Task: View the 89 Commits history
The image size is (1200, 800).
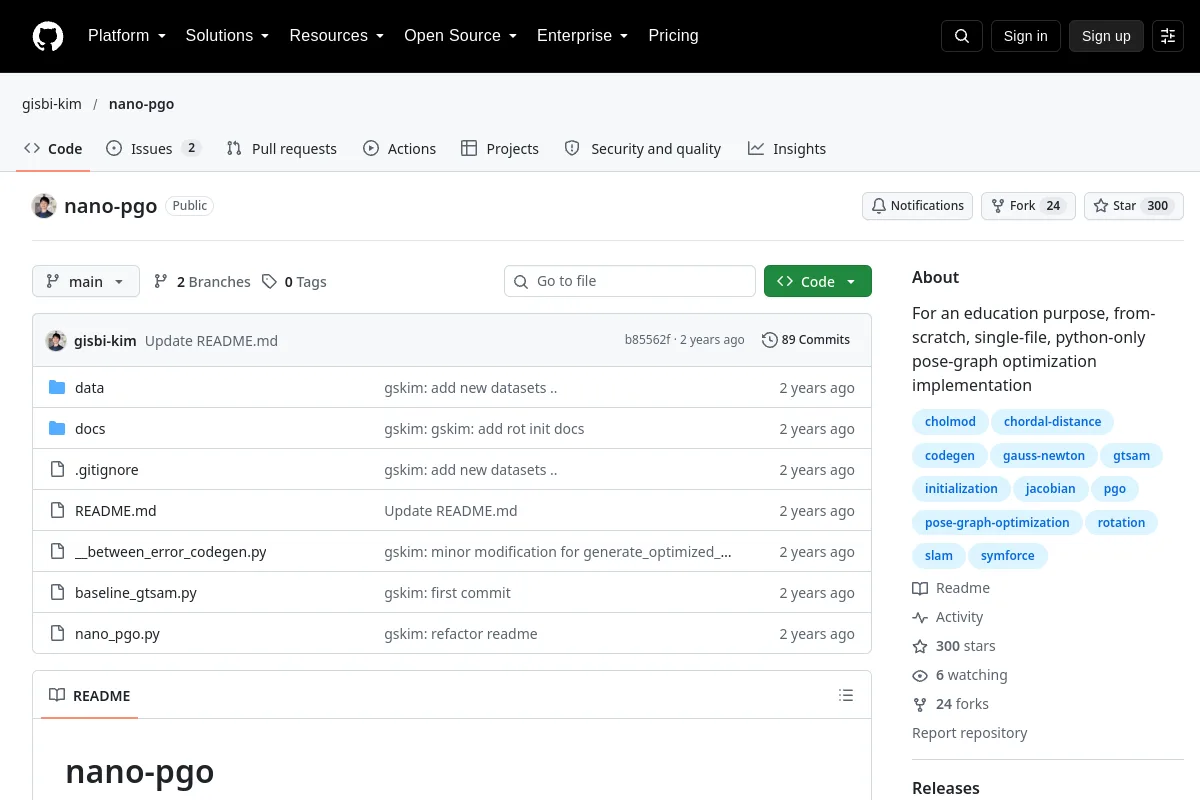Action: click(806, 340)
